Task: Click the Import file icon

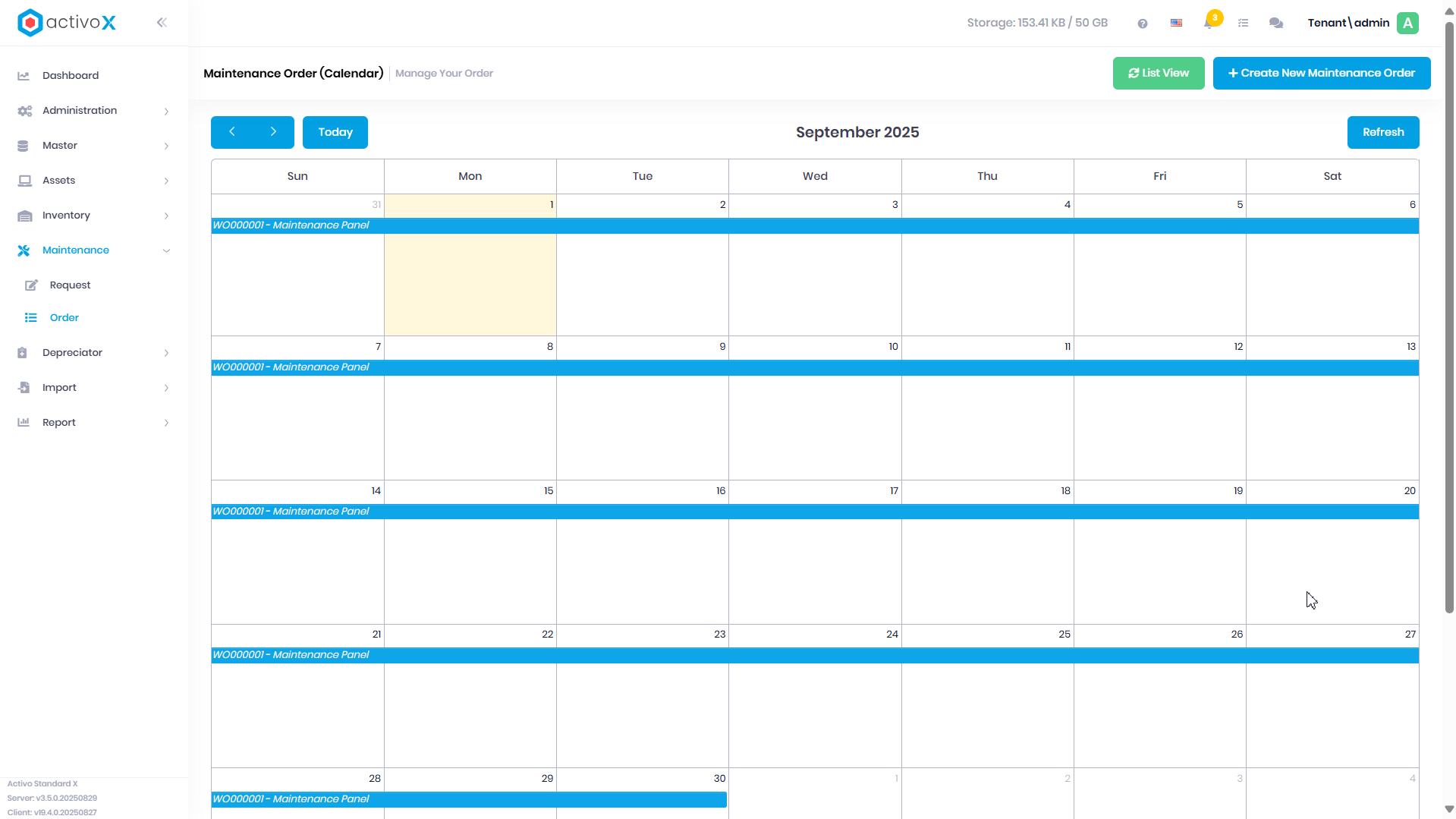Action: (24, 388)
